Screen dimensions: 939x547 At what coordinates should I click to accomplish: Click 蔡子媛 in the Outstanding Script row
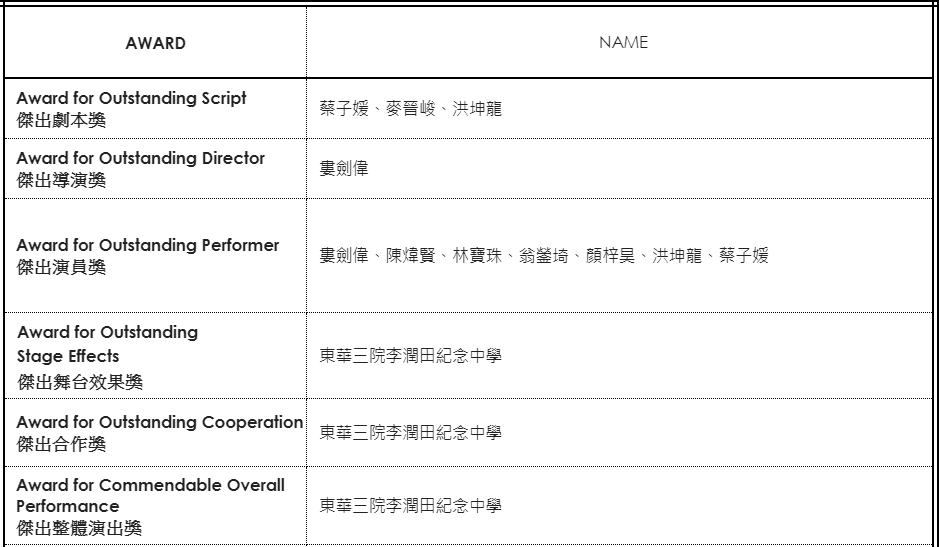point(343,108)
